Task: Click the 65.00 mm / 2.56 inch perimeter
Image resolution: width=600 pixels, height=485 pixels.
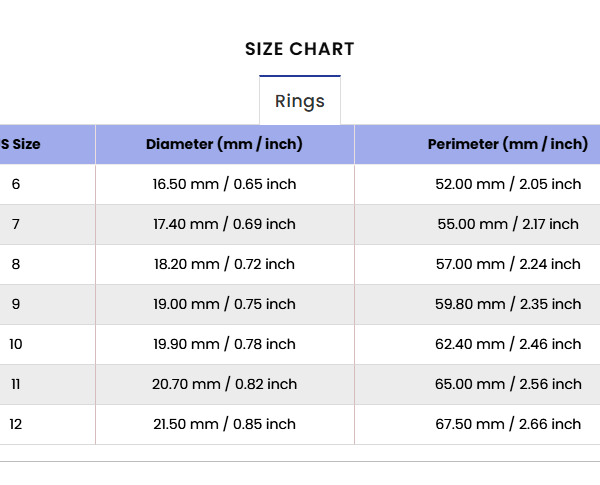Action: click(x=508, y=384)
